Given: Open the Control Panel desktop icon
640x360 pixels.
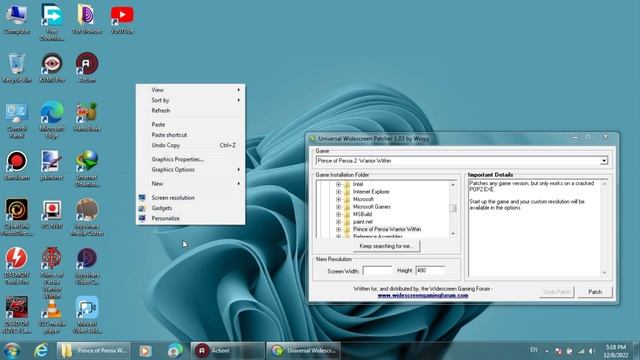Looking at the screenshot, I should point(17,120).
